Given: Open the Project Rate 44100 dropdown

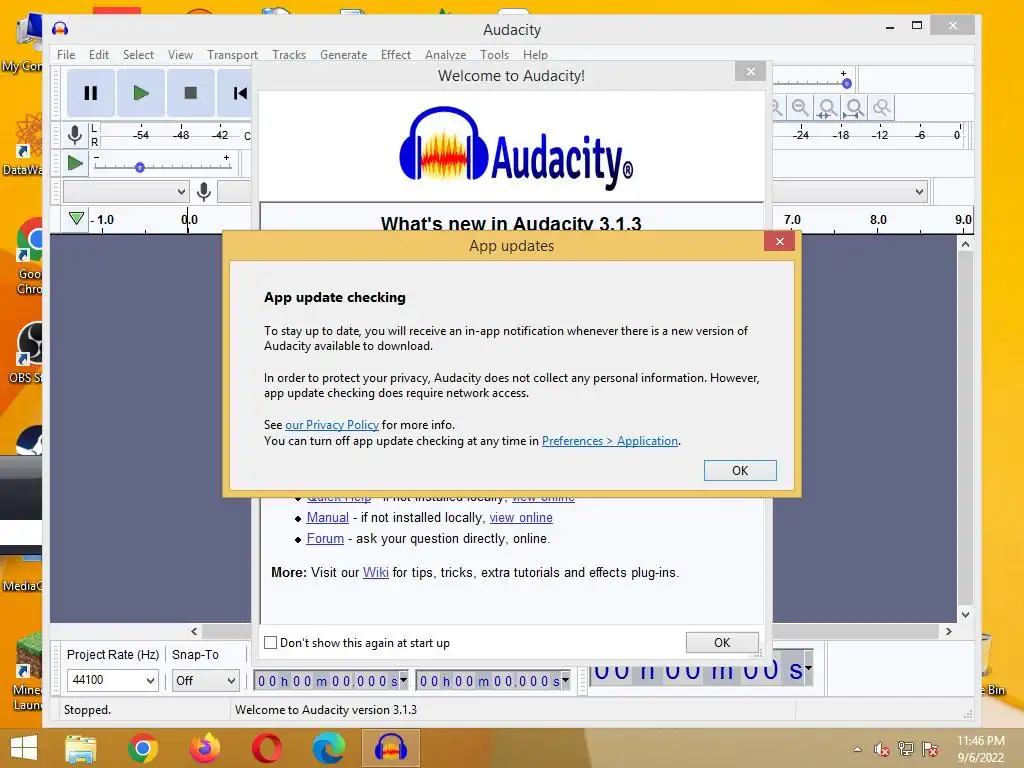Looking at the screenshot, I should point(113,680).
